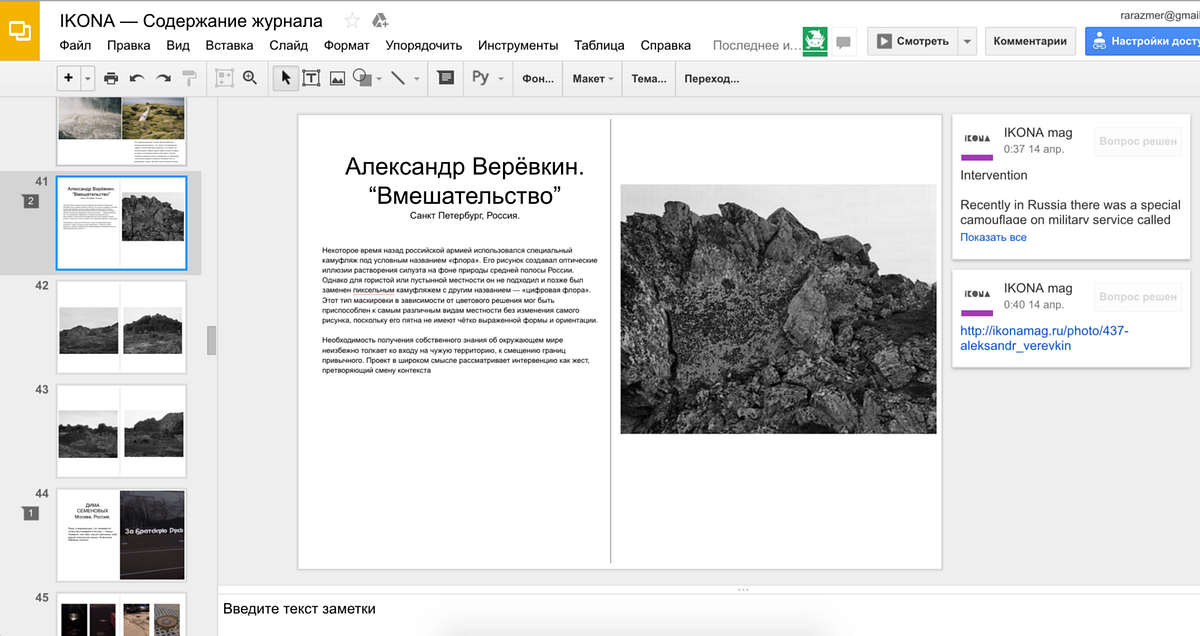This screenshot has width=1200, height=636.
Task: Redo the last action
Action: (x=163, y=77)
